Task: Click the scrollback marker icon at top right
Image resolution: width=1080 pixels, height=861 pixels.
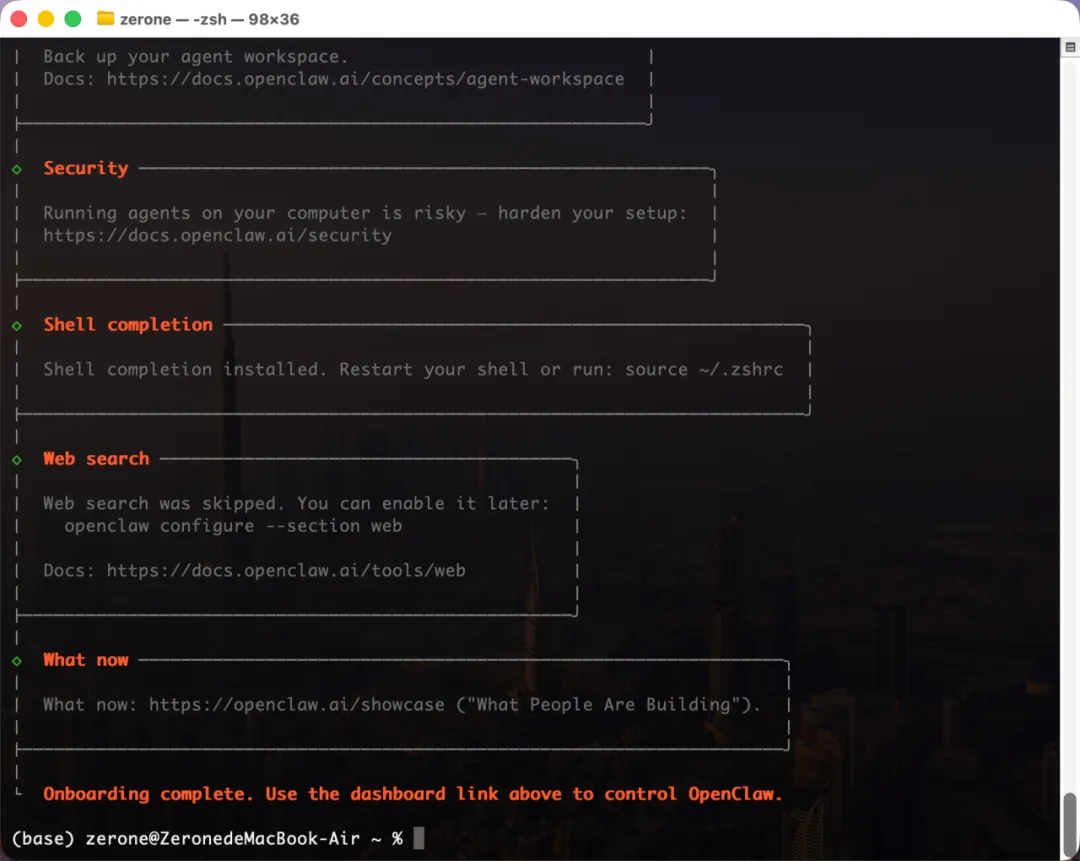Action: tap(1070, 48)
